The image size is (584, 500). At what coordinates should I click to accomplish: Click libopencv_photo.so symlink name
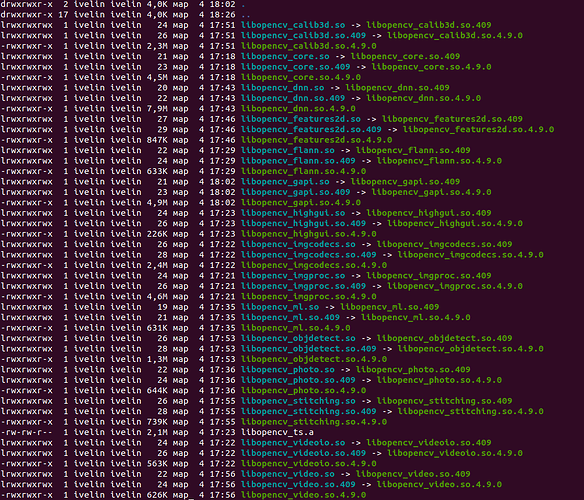click(x=288, y=370)
